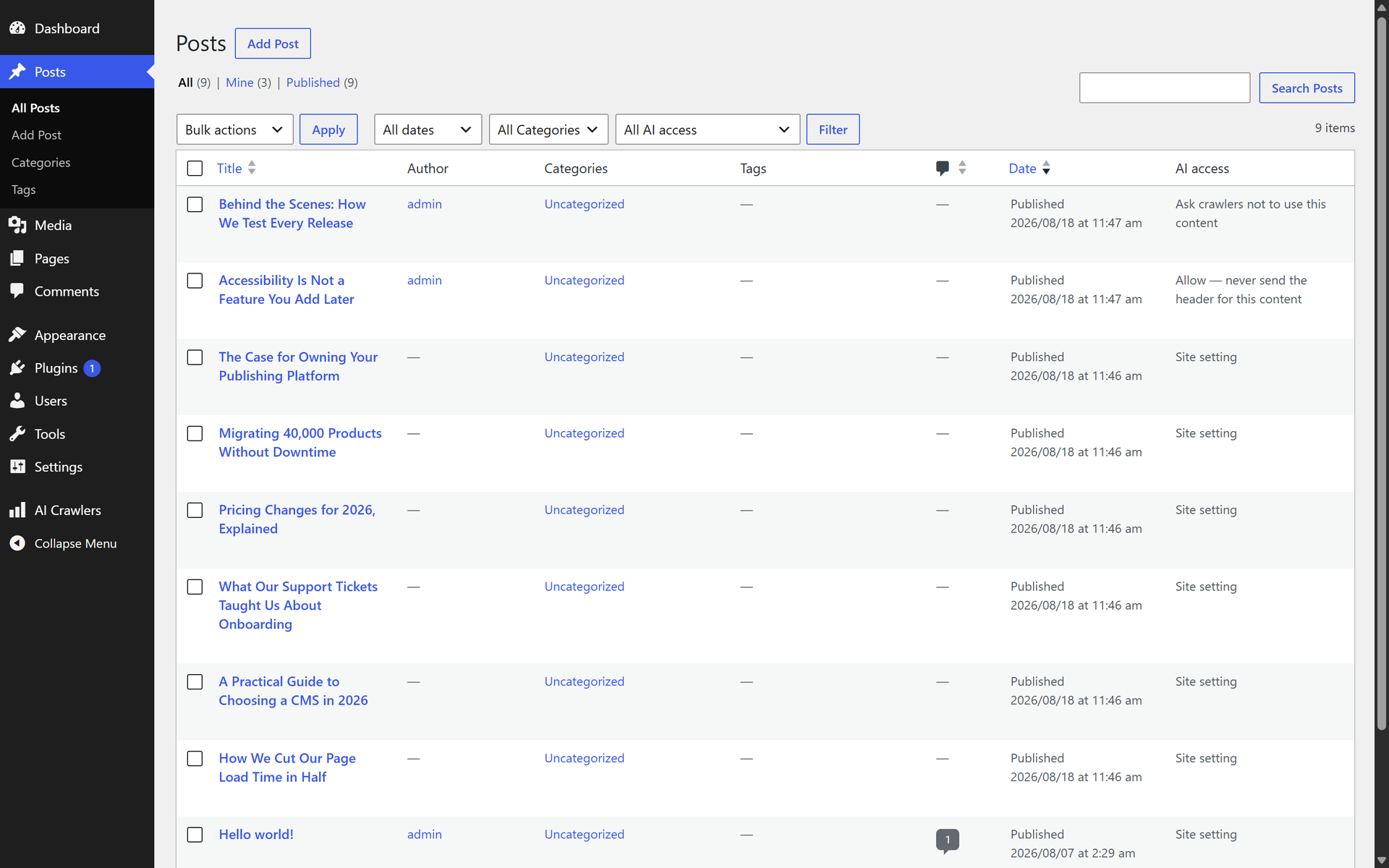Open All Posts submenu item
Screen dimensions: 1389x868
(35, 108)
